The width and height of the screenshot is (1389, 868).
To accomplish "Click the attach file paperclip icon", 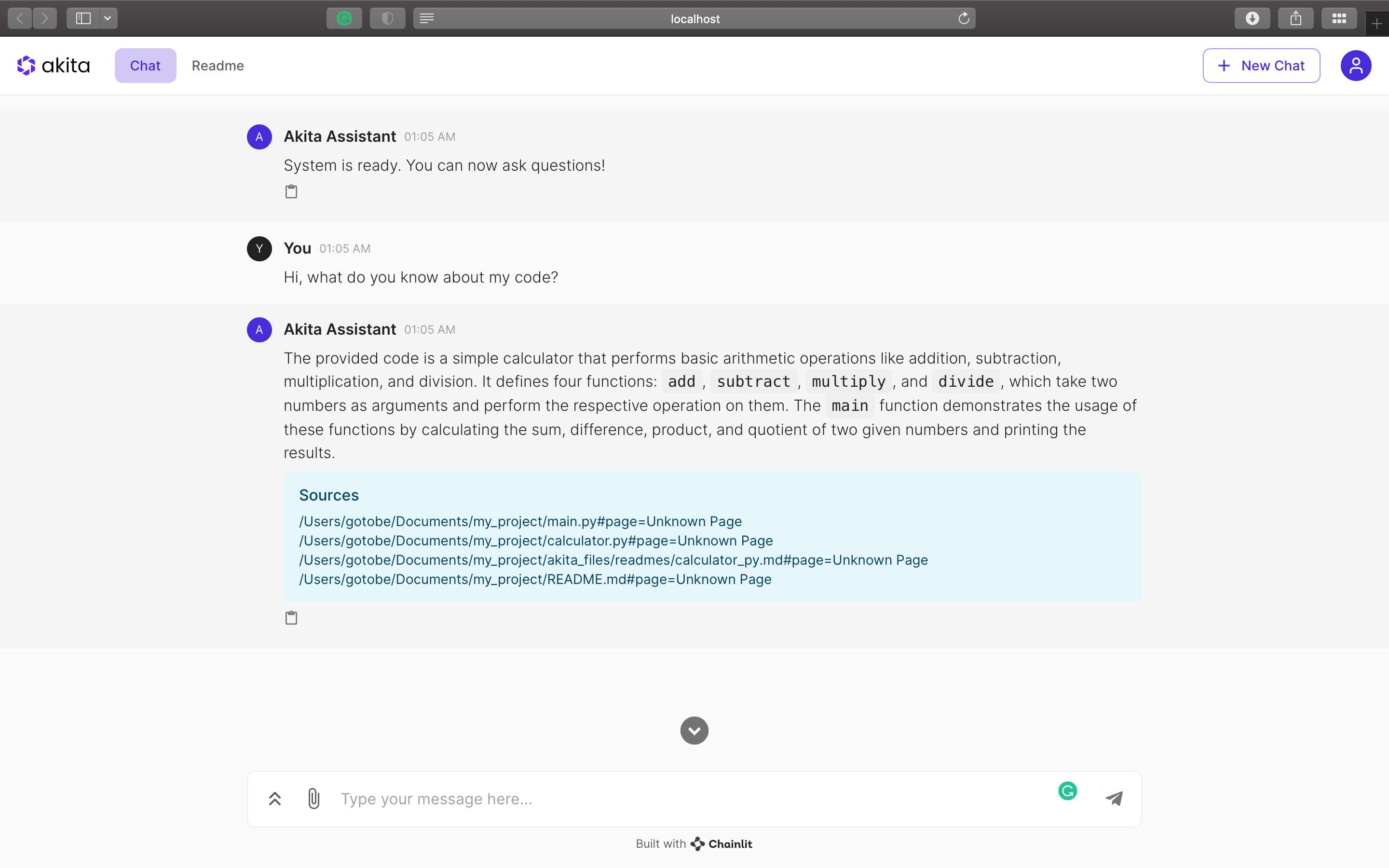I will tap(313, 799).
